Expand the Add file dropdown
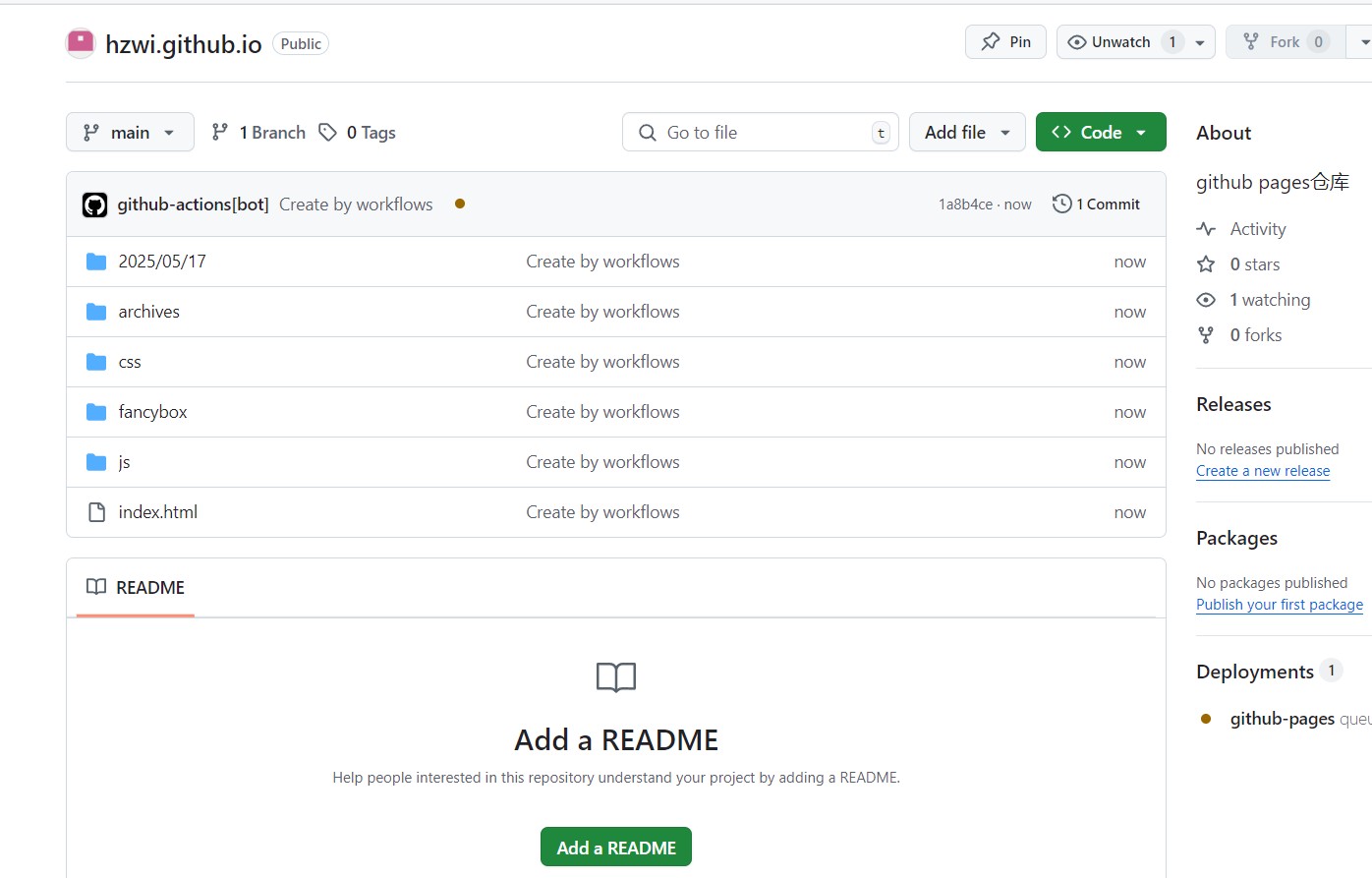 click(967, 132)
